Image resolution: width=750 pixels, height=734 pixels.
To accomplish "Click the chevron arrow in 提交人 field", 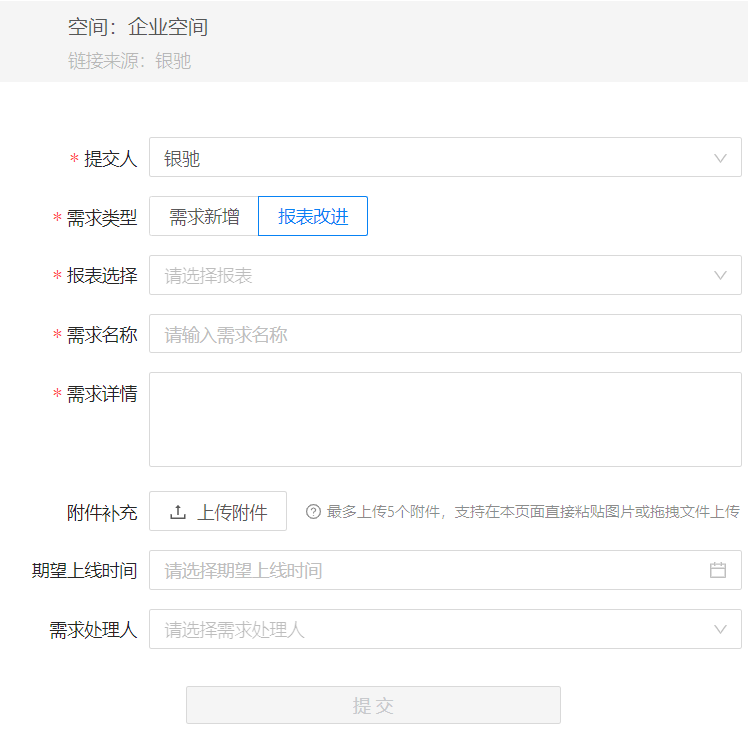I will click(720, 158).
